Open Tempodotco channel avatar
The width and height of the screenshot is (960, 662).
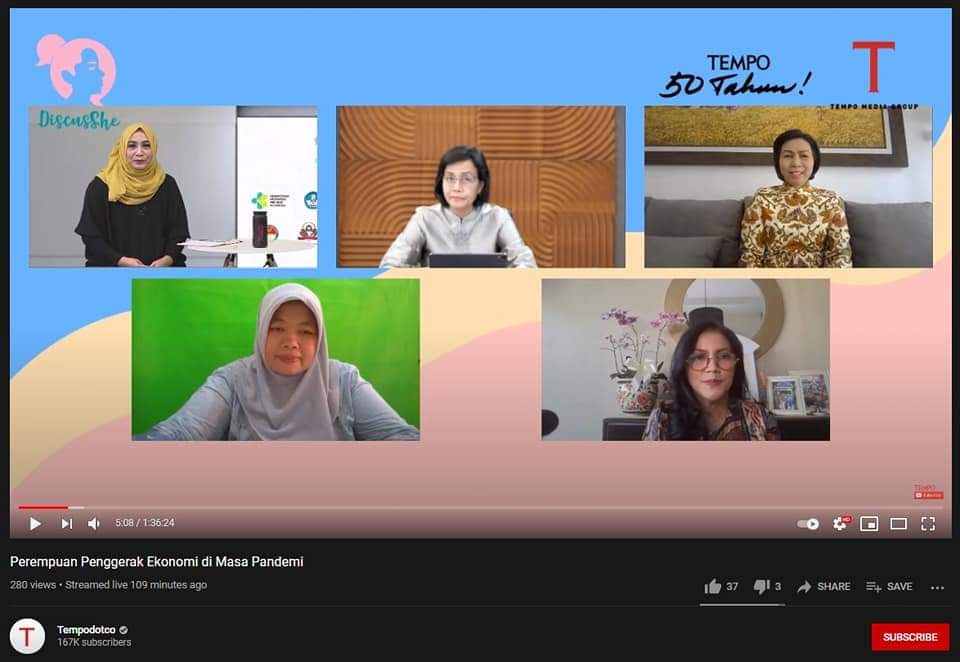pyautogui.click(x=27, y=636)
